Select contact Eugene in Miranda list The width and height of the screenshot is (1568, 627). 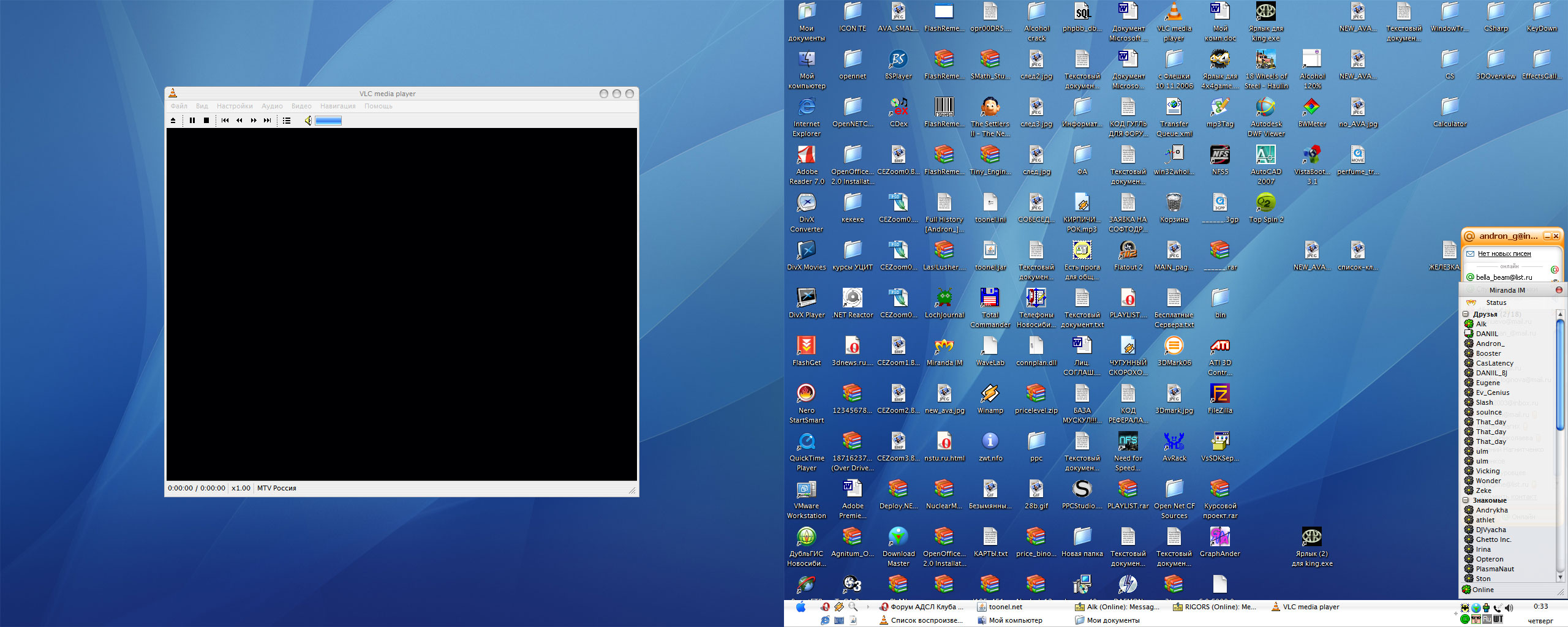(1488, 383)
